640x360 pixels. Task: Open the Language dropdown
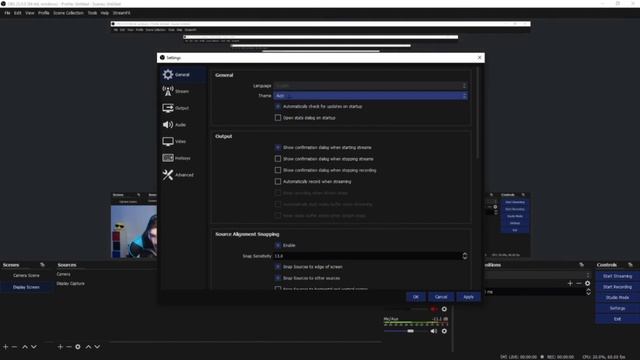point(370,86)
